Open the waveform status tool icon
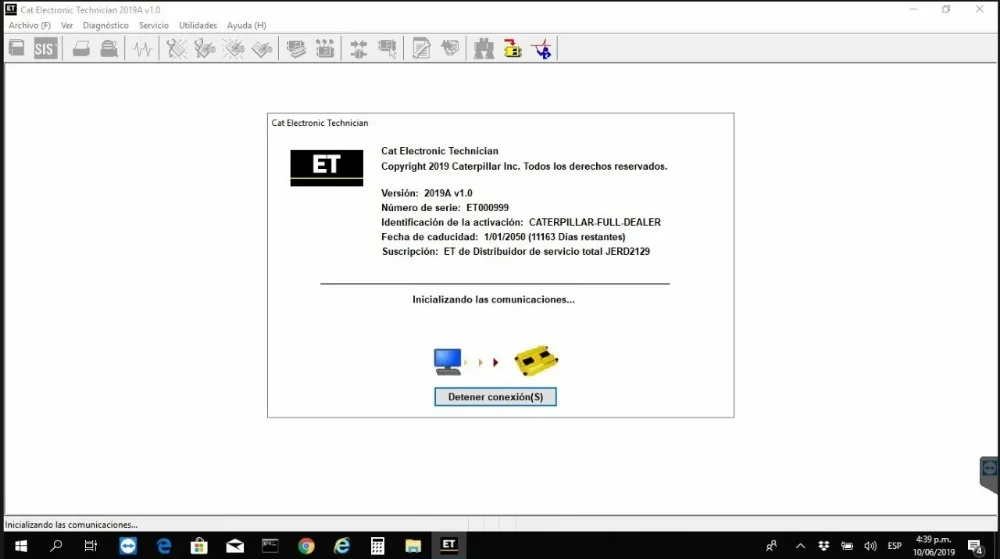1000x559 pixels. tap(143, 48)
